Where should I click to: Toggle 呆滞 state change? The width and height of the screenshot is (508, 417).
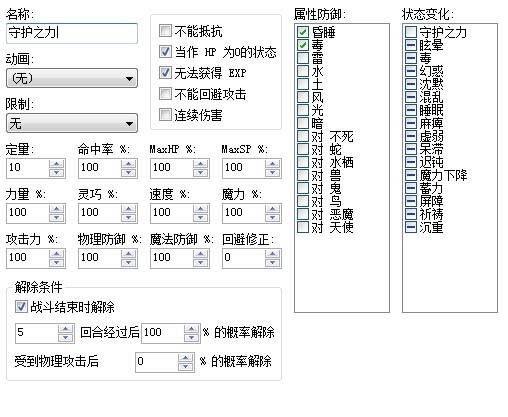[411, 149]
